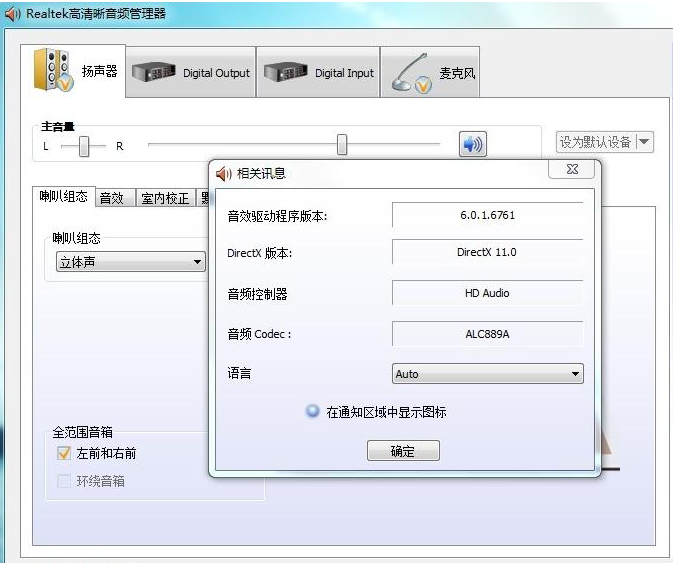Click the speaker icon on 扬声器 tab
Viewport: 673px width, 563px height.
(x=54, y=71)
